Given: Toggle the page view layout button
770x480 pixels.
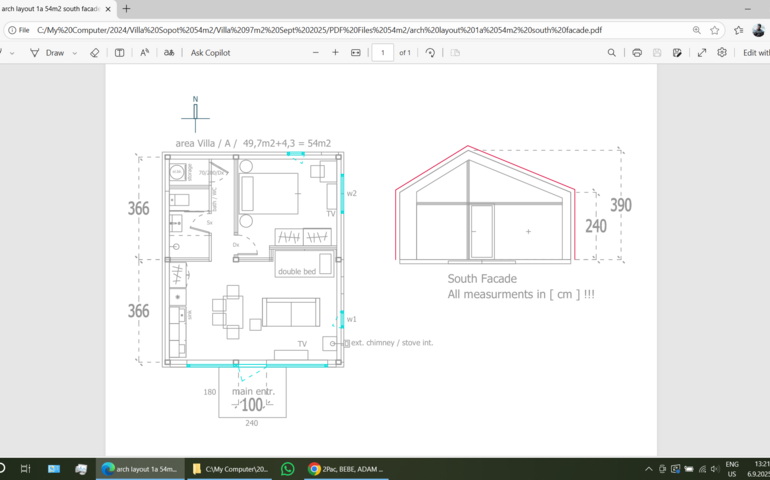Looking at the screenshot, I should tap(120, 52).
